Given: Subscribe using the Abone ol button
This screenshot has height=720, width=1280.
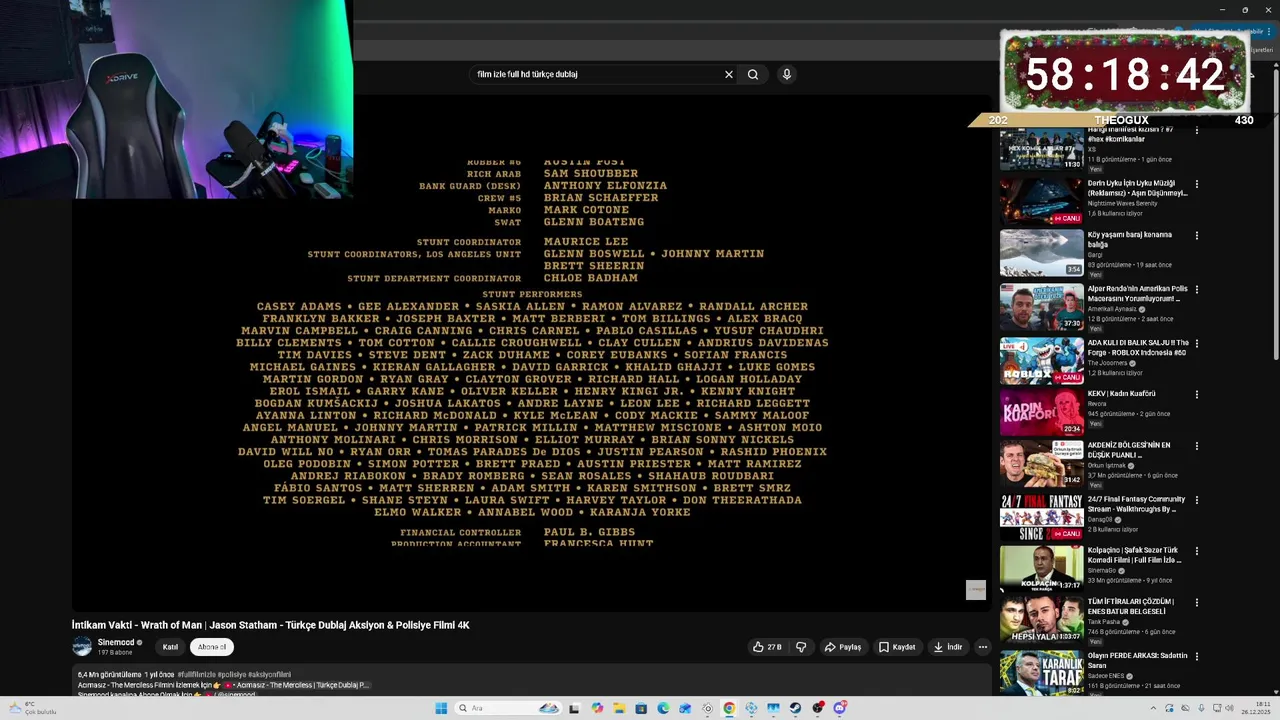Looking at the screenshot, I should point(212,647).
